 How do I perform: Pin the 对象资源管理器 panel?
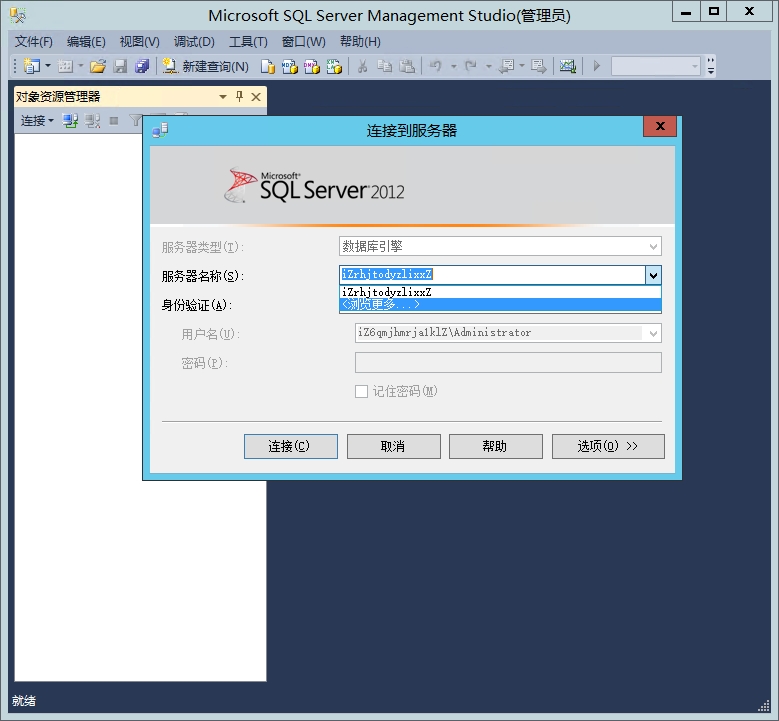[239, 97]
